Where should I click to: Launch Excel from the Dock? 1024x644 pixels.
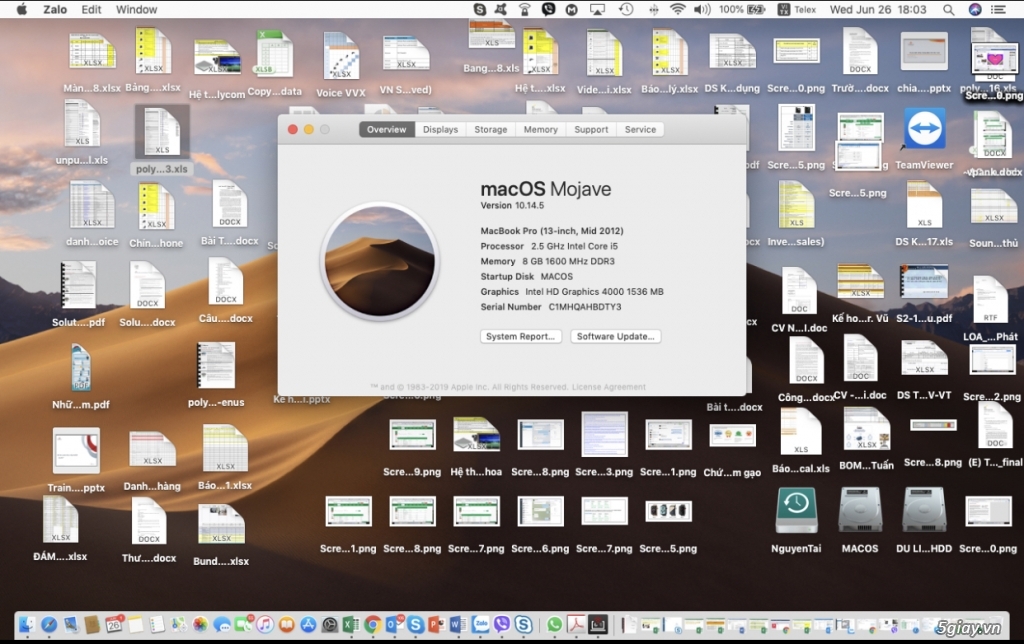pyautogui.click(x=351, y=624)
